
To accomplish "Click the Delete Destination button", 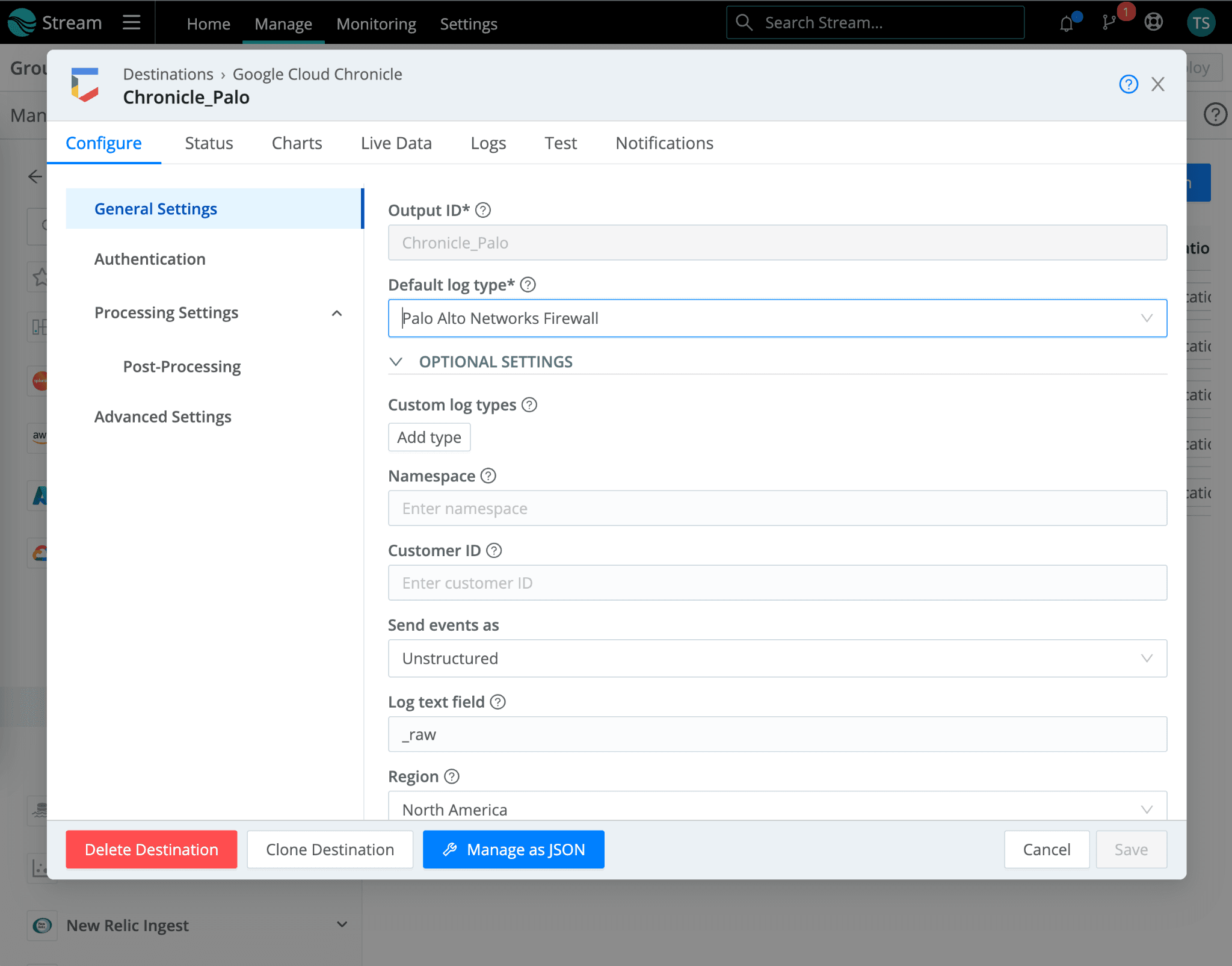I will (x=152, y=849).
